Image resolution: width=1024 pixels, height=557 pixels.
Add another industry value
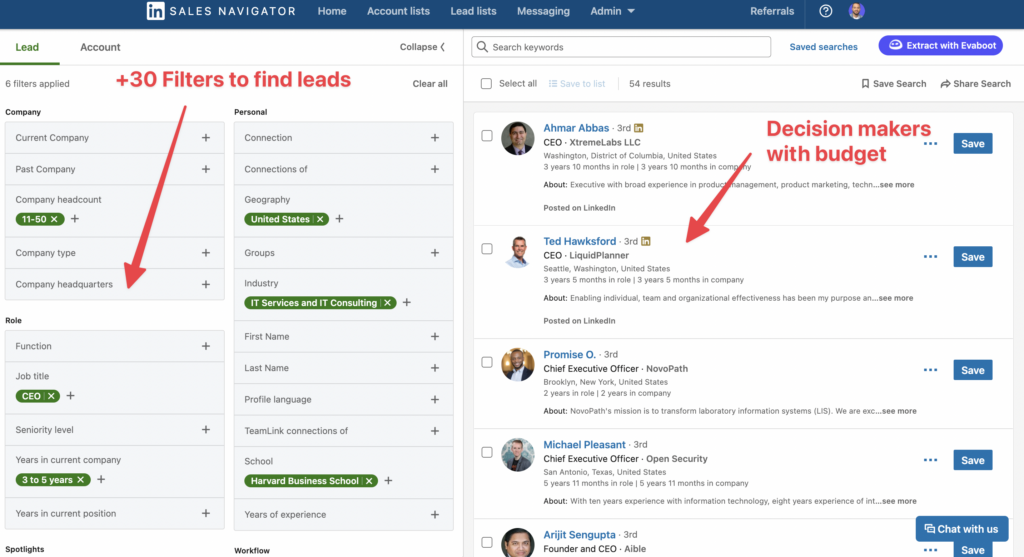(x=407, y=302)
